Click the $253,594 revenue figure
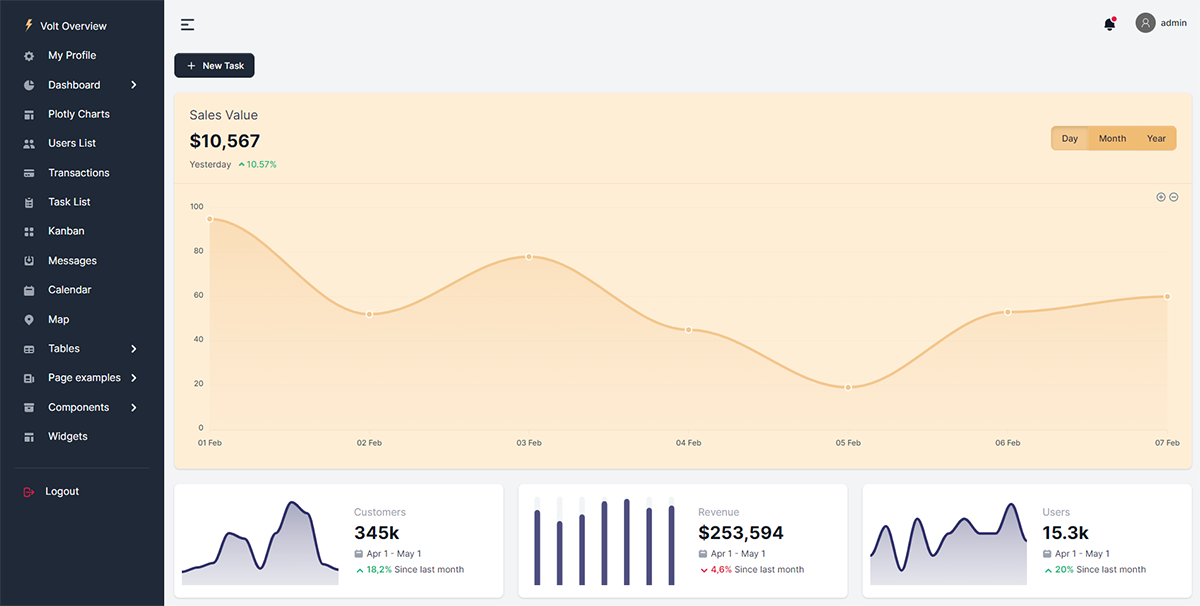Screen dimensions: 1200x606 [x=741, y=533]
